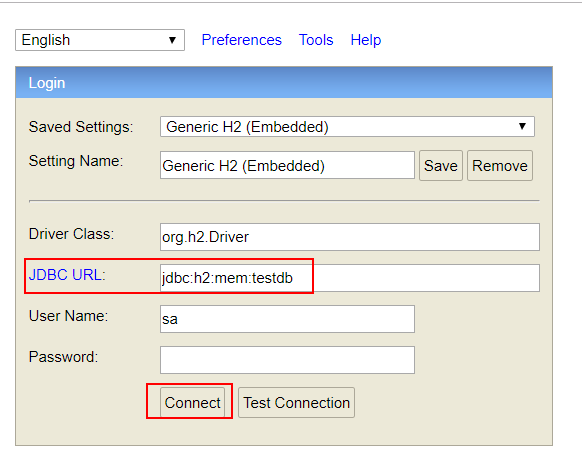Click the Remove button

pyautogui.click(x=500, y=166)
